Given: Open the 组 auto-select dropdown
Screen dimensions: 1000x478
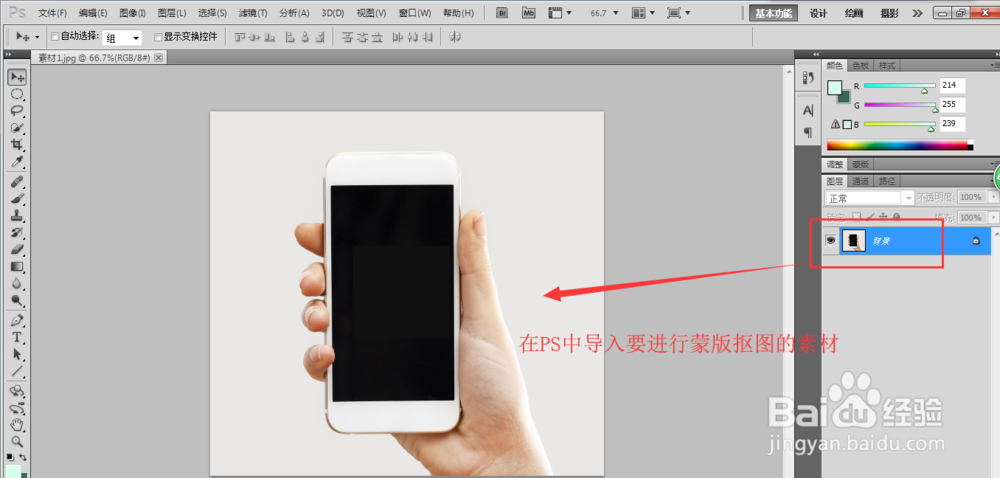Looking at the screenshot, I should [x=122, y=38].
